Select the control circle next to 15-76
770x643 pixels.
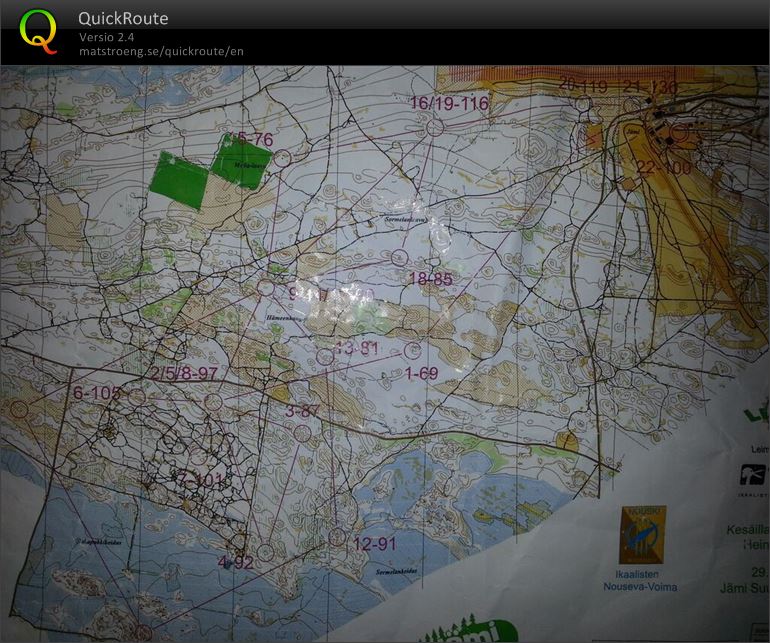[283, 158]
